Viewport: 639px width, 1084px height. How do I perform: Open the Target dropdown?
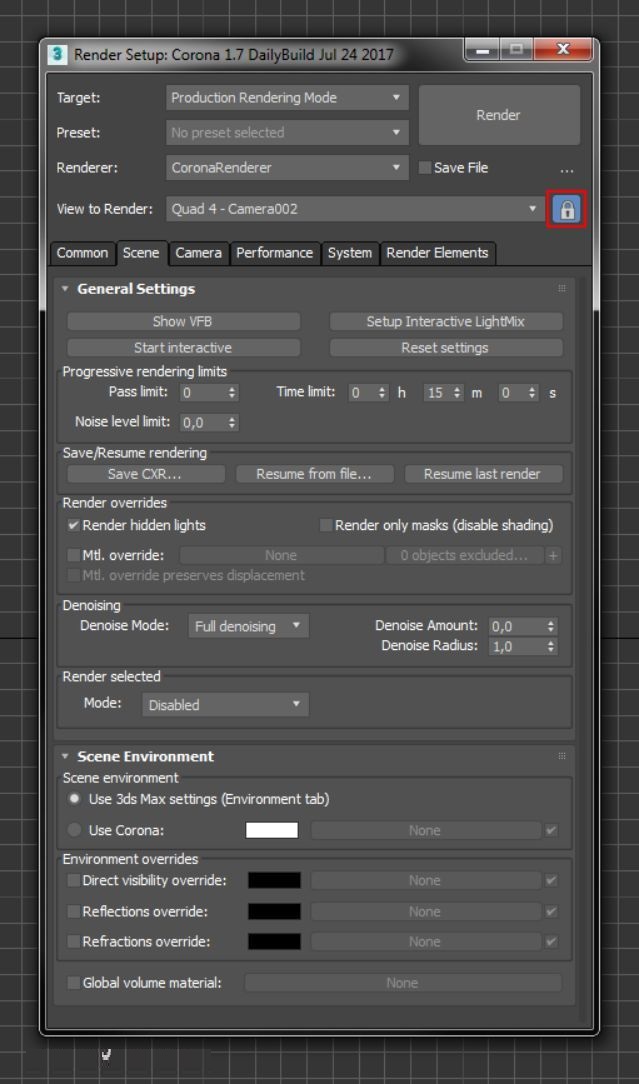coord(287,97)
